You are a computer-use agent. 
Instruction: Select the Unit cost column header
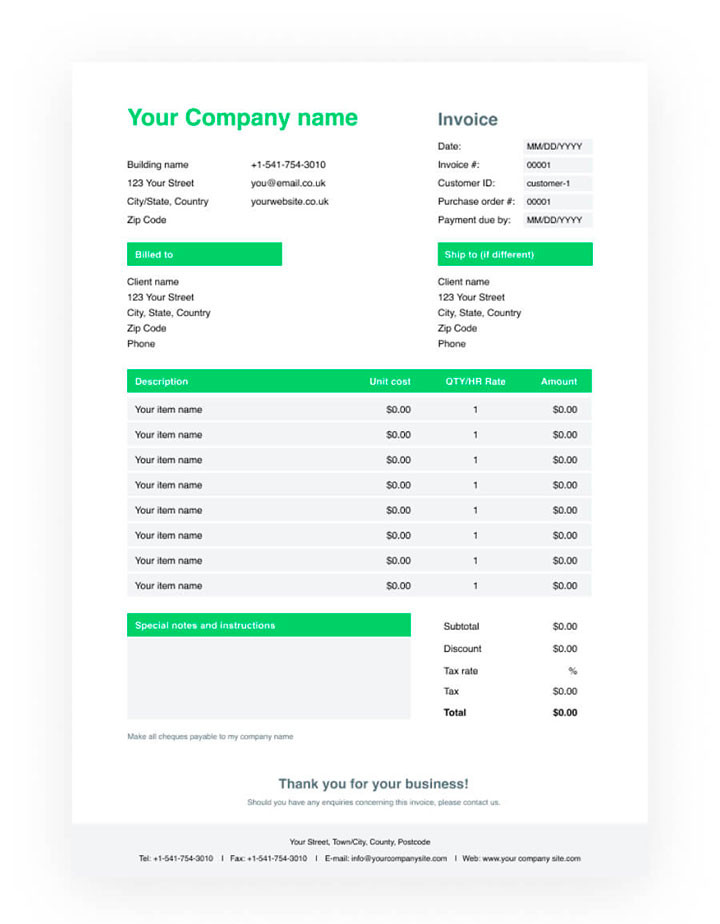point(390,381)
